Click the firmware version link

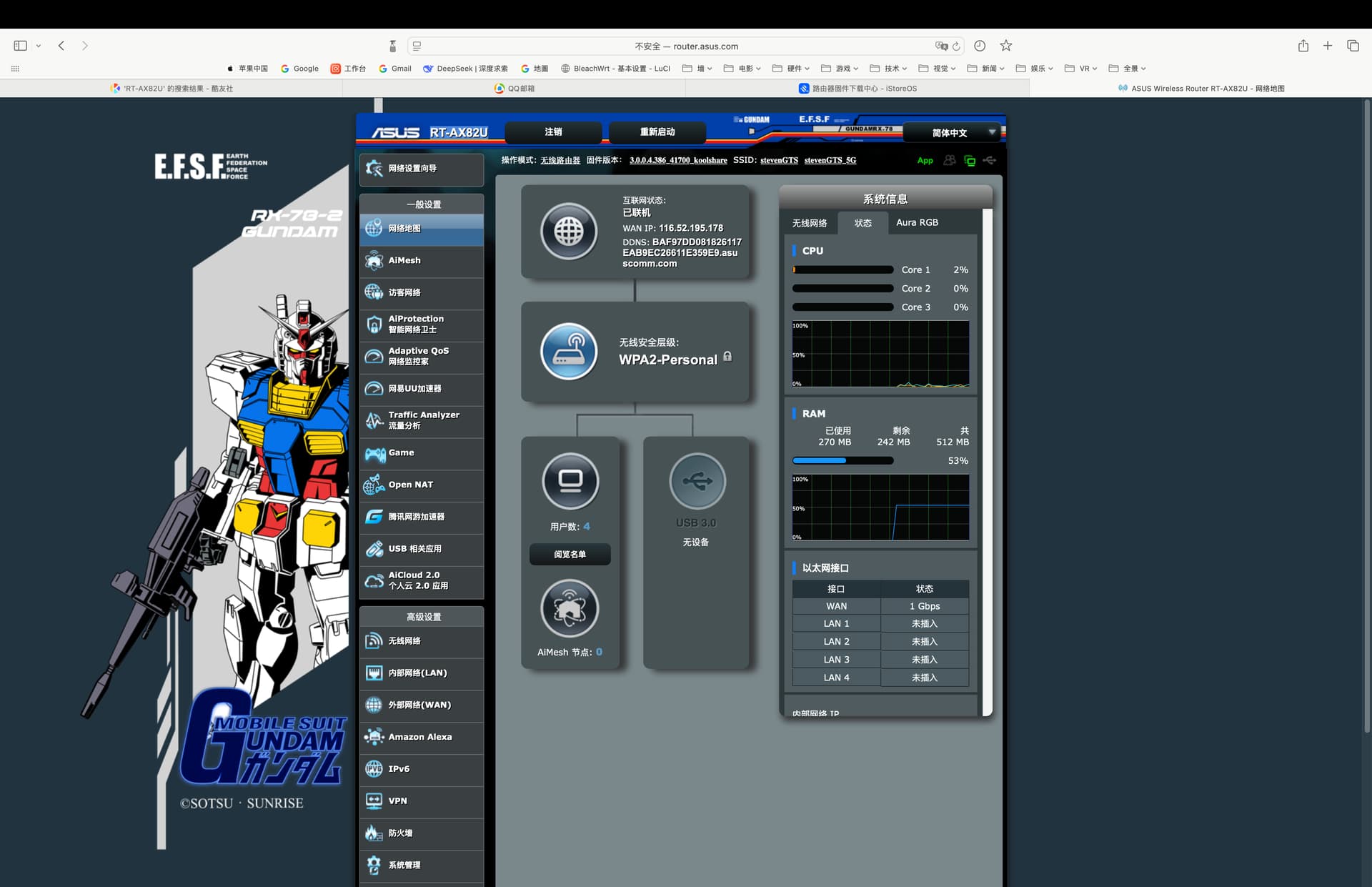click(677, 160)
